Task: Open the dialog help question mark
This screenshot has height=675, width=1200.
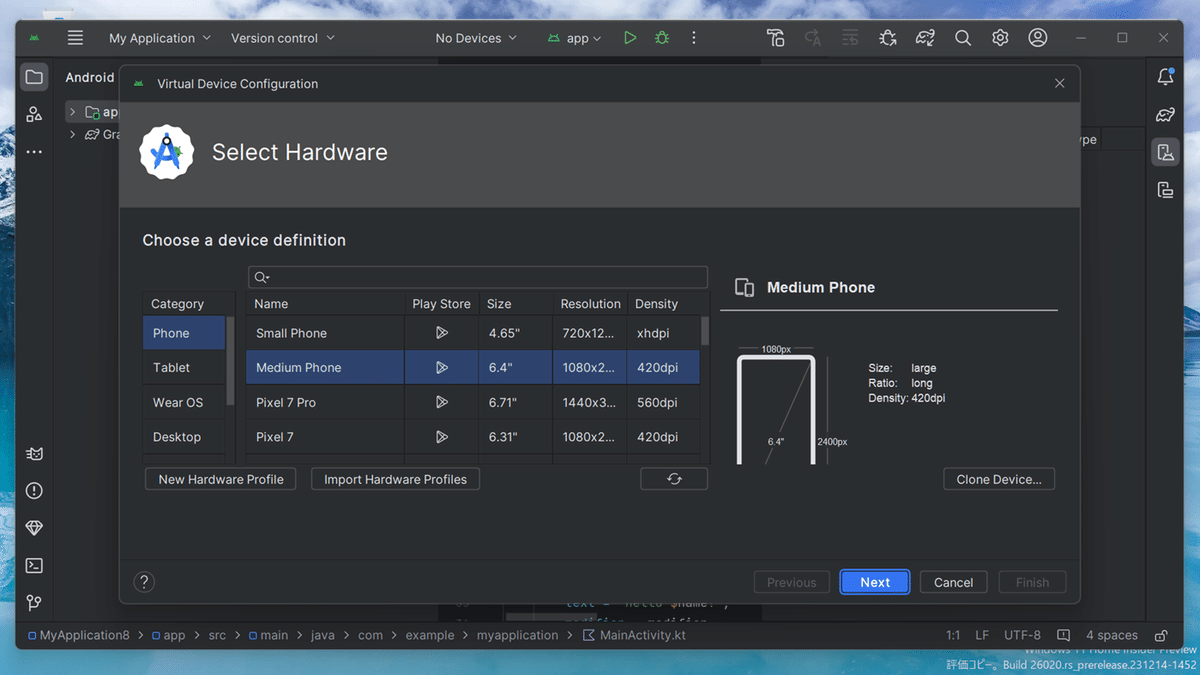Action: pyautogui.click(x=144, y=582)
